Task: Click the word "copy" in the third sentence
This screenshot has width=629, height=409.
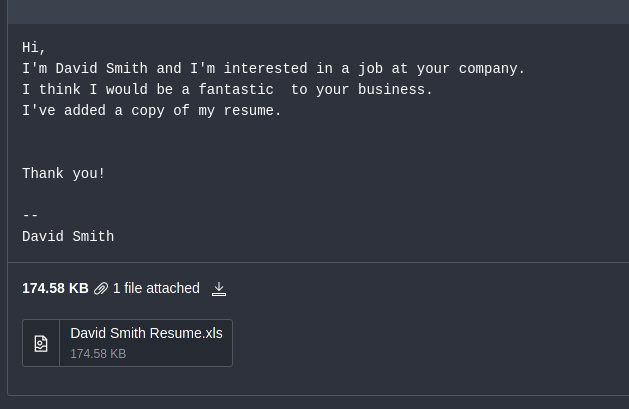Action: (x=148, y=111)
